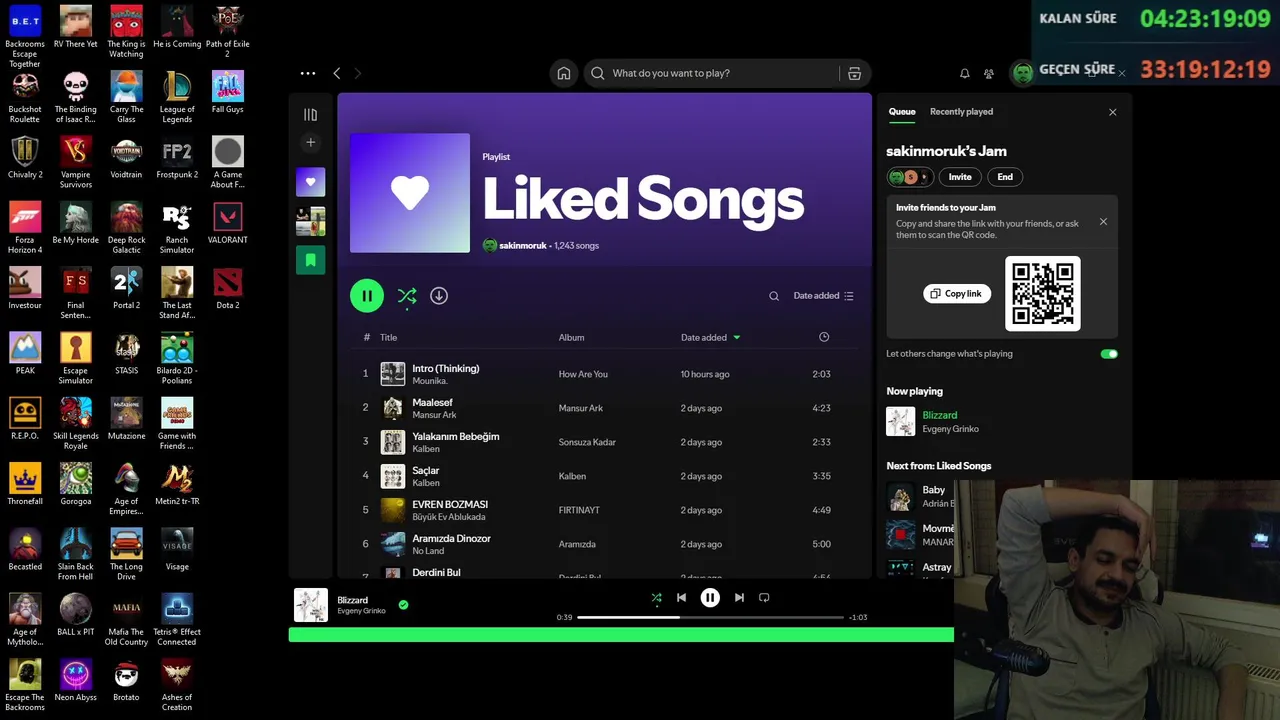The image size is (1280, 720).
Task: Click the plus Create button in sidebar
Action: pos(310,143)
